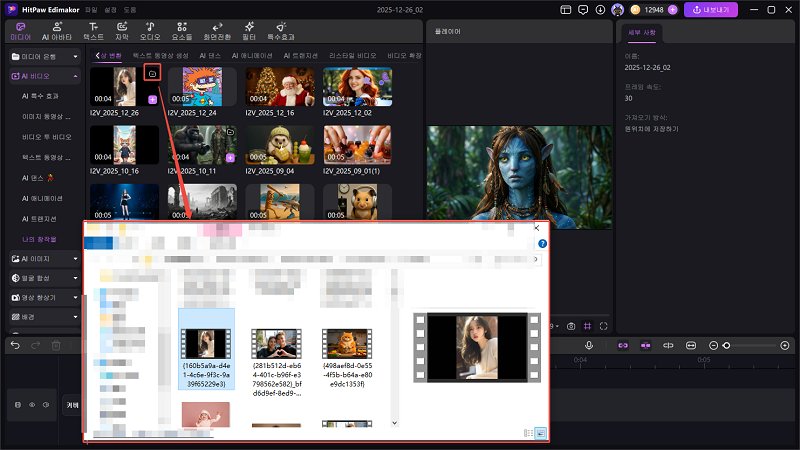The image size is (800, 450).
Task: Click the timeline zoom slider handle
Action: [x=726, y=345]
